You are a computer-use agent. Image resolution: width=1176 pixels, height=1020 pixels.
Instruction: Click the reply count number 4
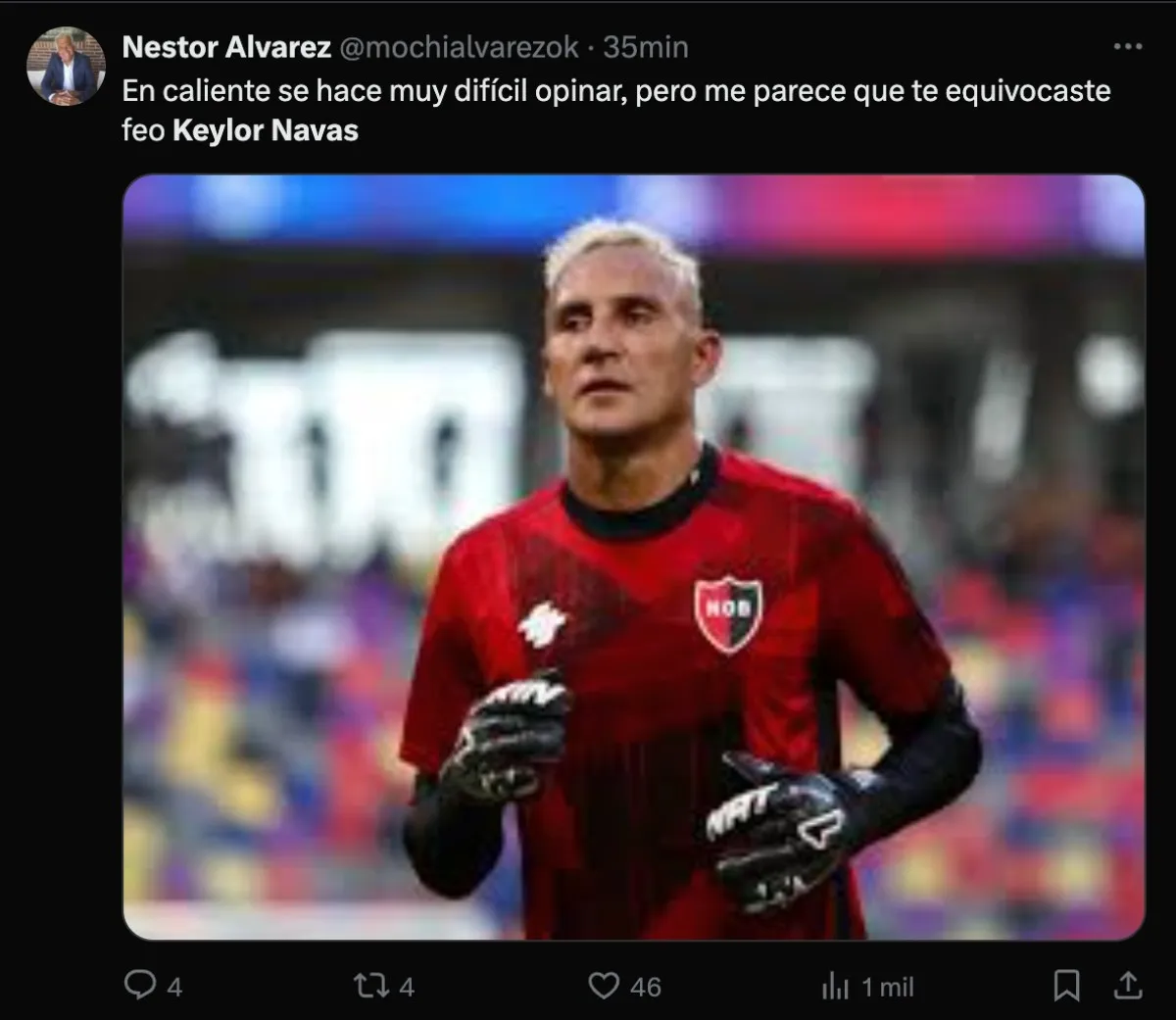point(174,987)
